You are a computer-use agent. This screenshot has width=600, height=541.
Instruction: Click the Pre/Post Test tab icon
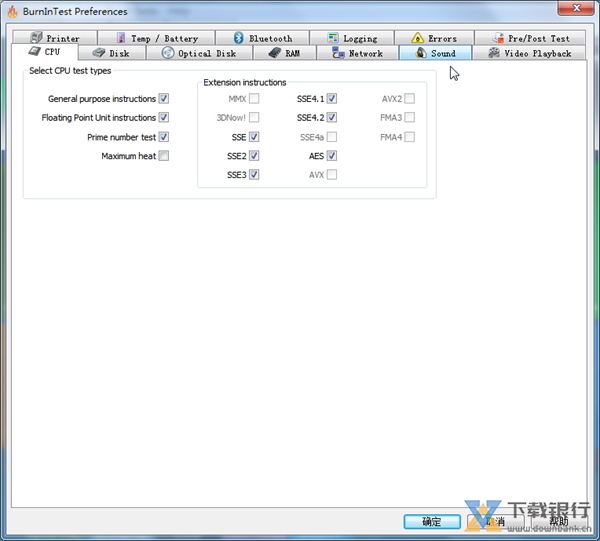(x=498, y=38)
